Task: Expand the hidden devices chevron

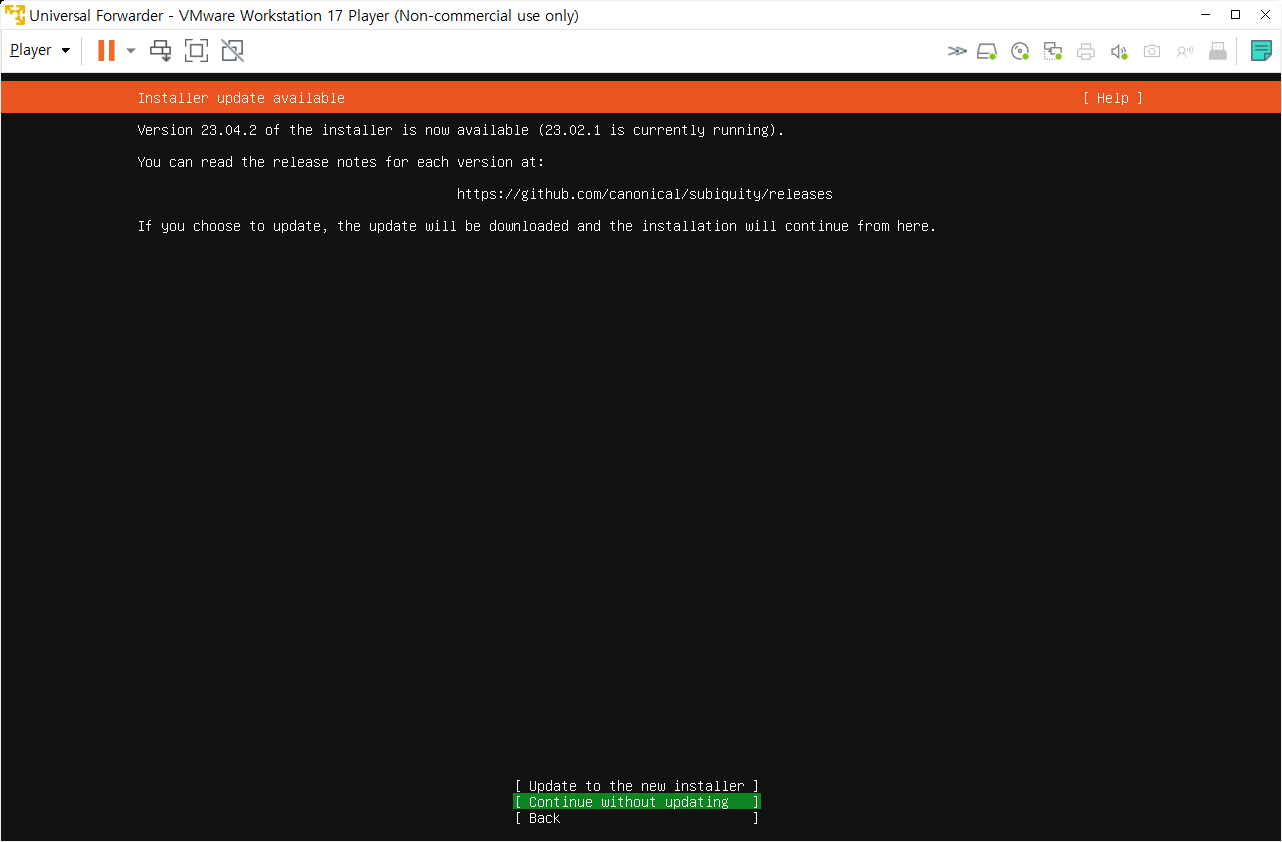Action: click(957, 51)
